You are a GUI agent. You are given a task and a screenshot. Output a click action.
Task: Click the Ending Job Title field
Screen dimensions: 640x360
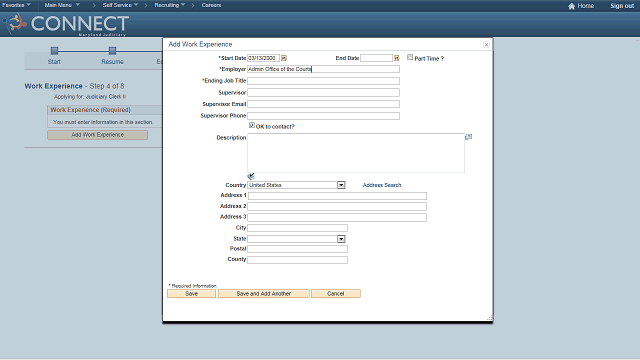pos(323,81)
